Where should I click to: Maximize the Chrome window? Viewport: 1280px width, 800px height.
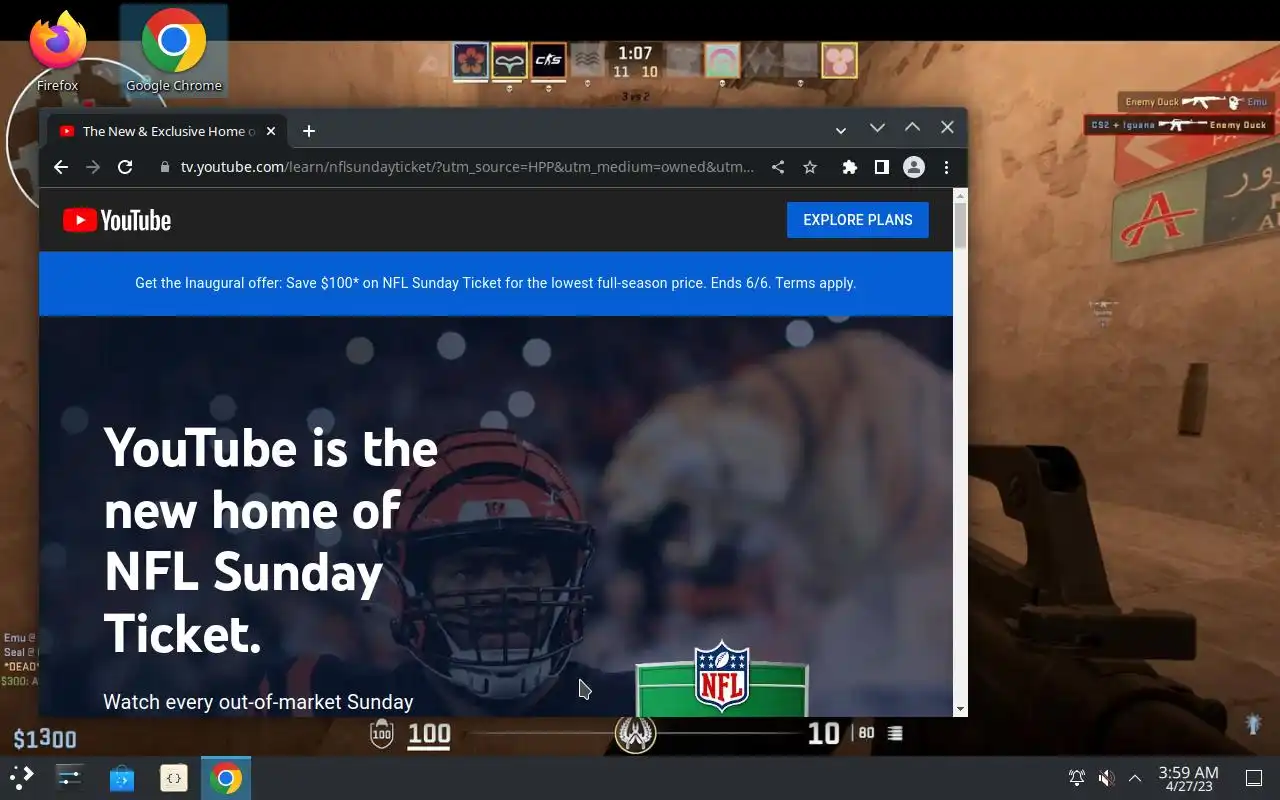click(912, 128)
